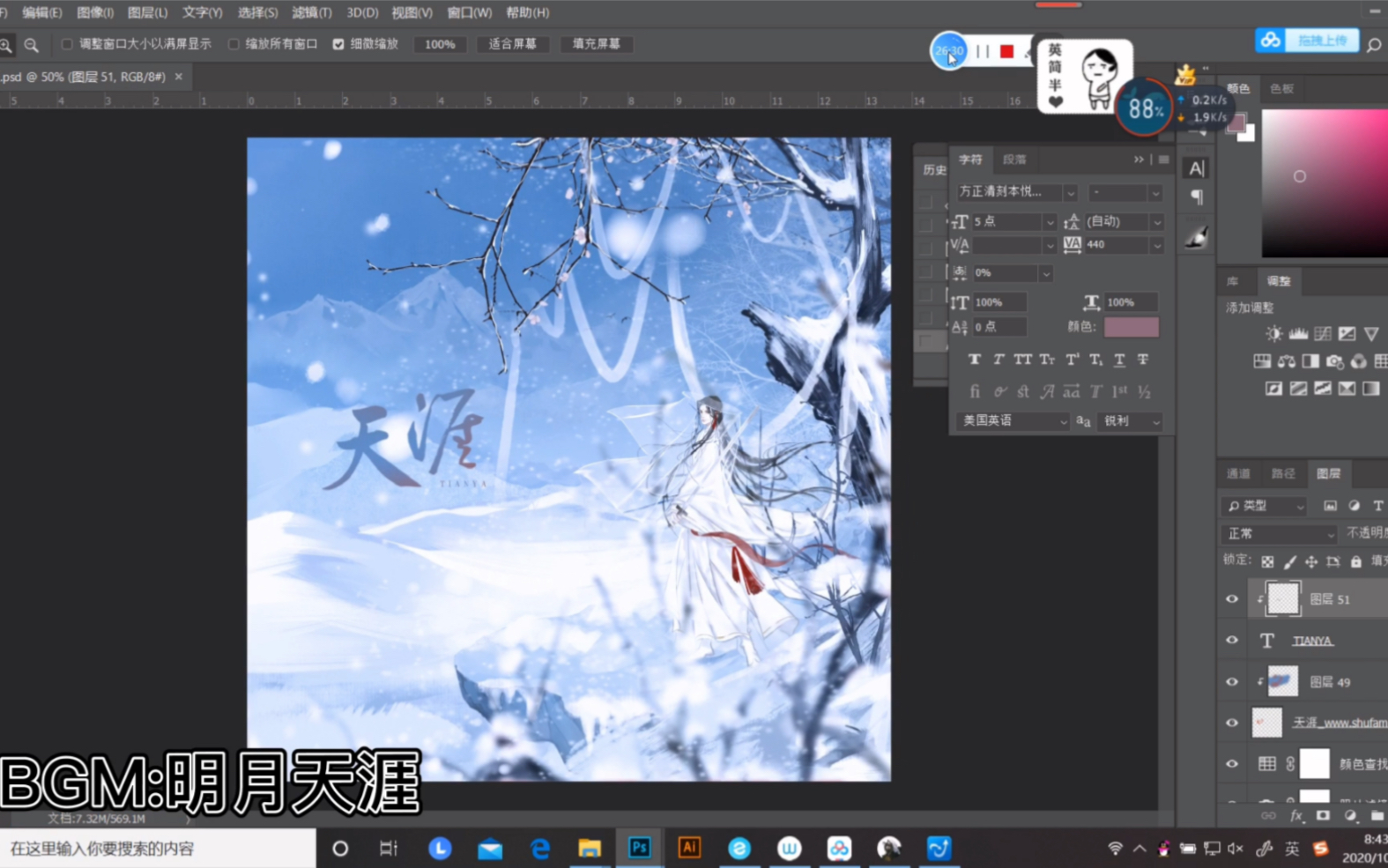This screenshot has height=868, width=1388.
Task: Open the tracking 440 dropdown
Action: tap(1157, 245)
